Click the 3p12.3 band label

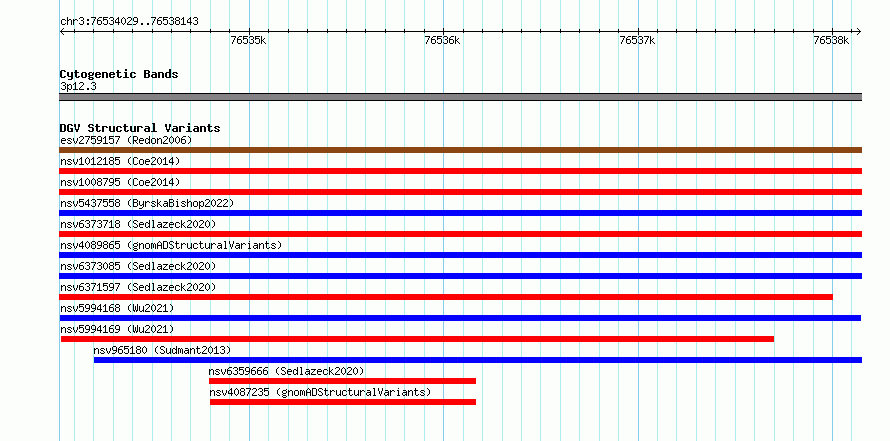[x=78, y=87]
